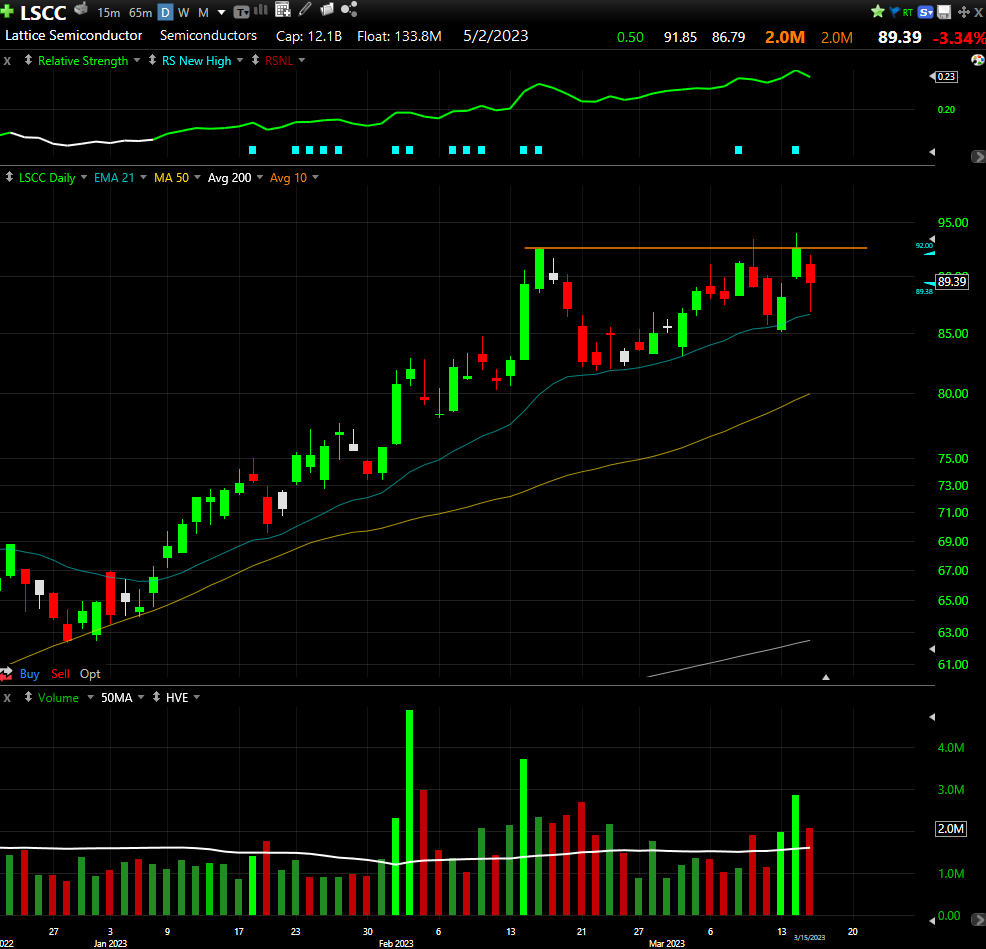Click the Semiconductors industry label
The width and height of the screenshot is (986, 949).
208,36
